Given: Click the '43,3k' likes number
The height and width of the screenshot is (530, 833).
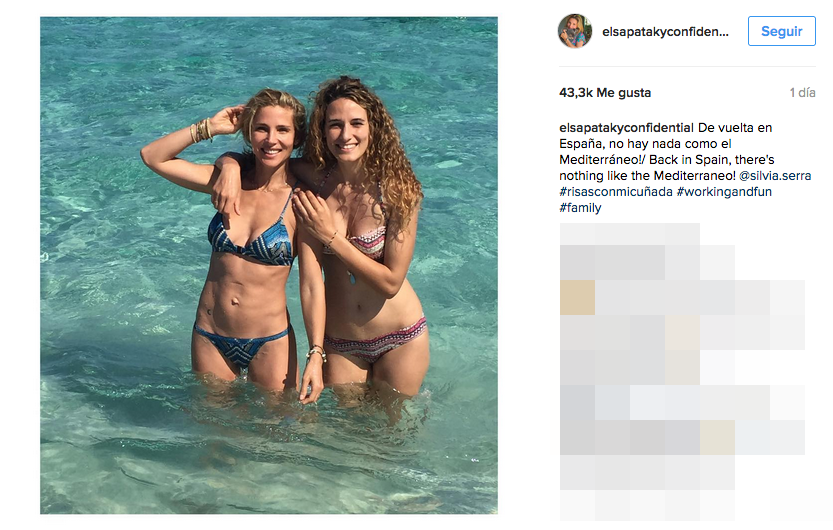Looking at the screenshot, I should [575, 93].
